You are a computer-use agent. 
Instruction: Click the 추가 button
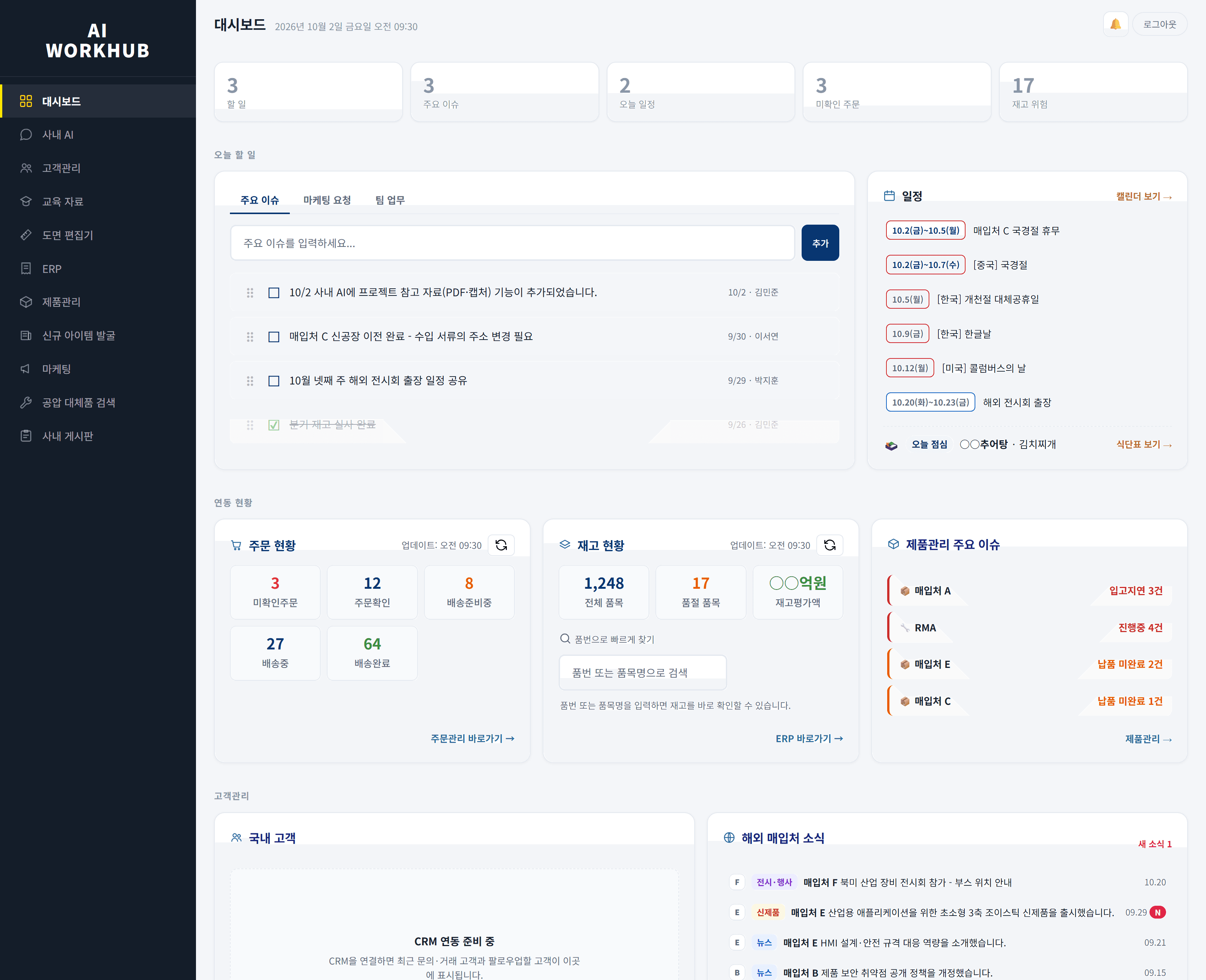pos(820,243)
